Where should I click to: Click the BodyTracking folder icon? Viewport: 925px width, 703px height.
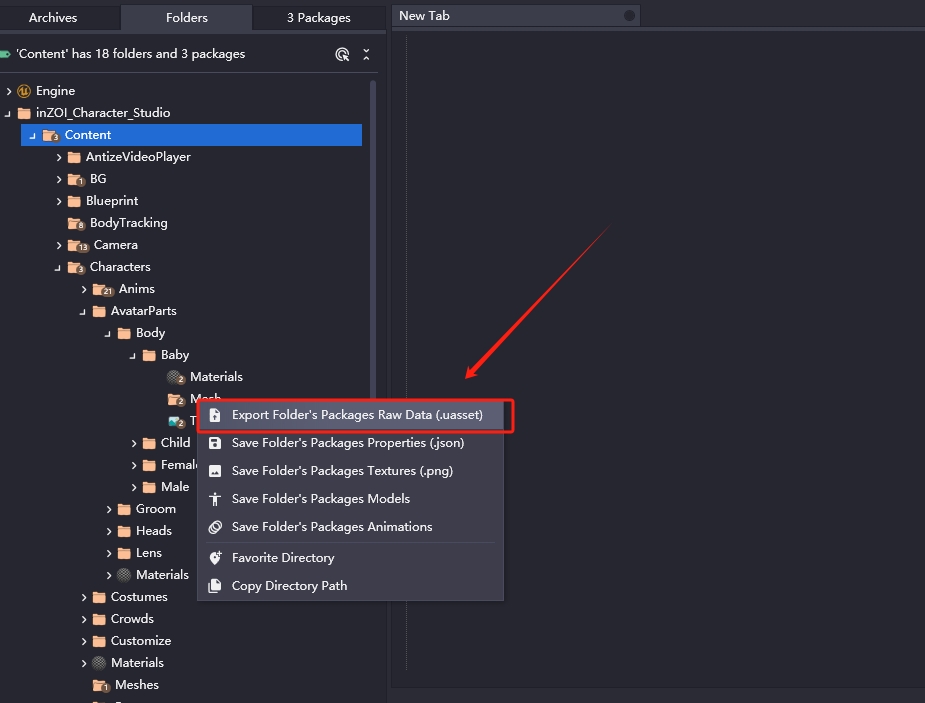point(76,223)
